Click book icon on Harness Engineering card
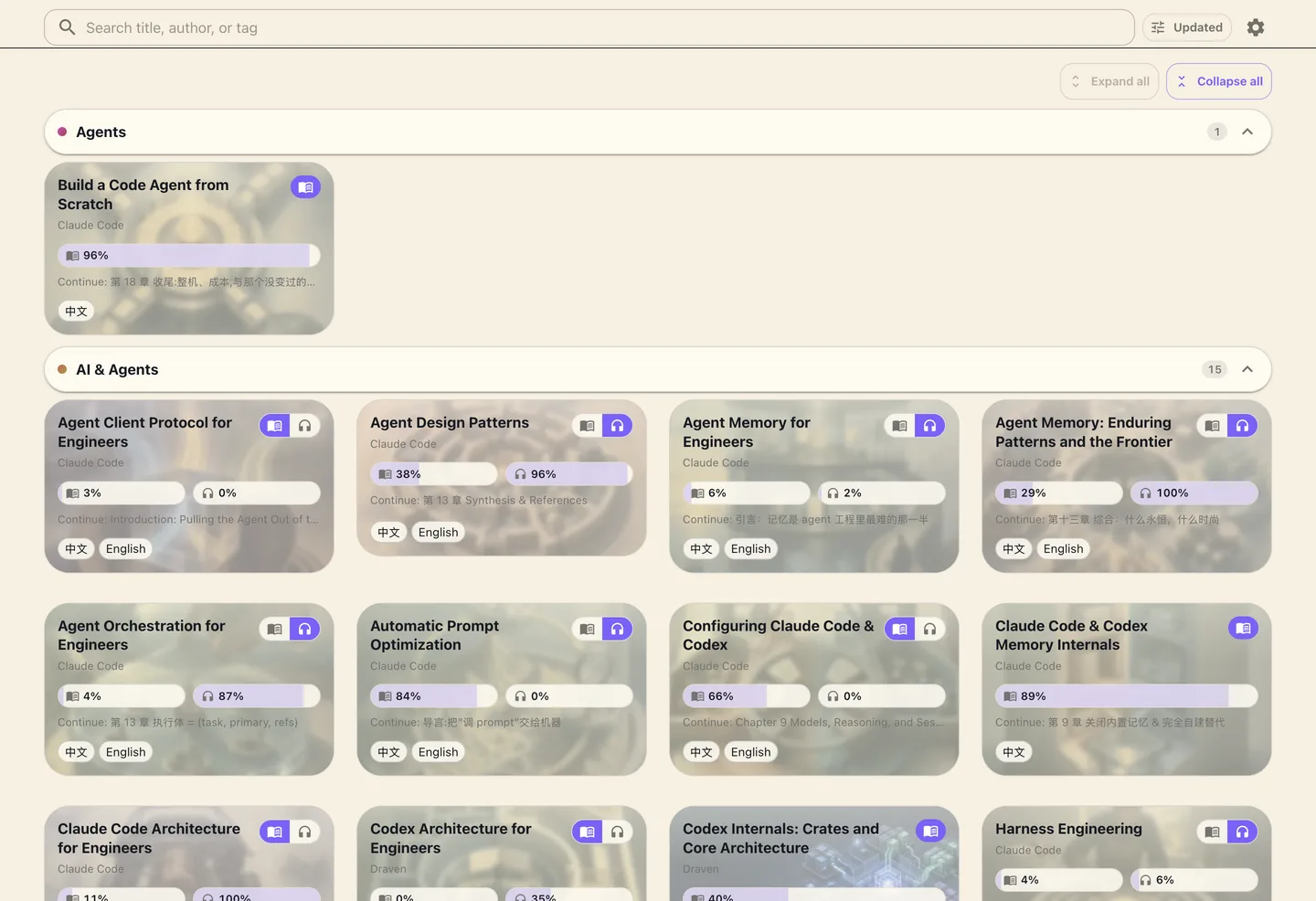Screen dimensions: 1316x901 [1213, 832]
